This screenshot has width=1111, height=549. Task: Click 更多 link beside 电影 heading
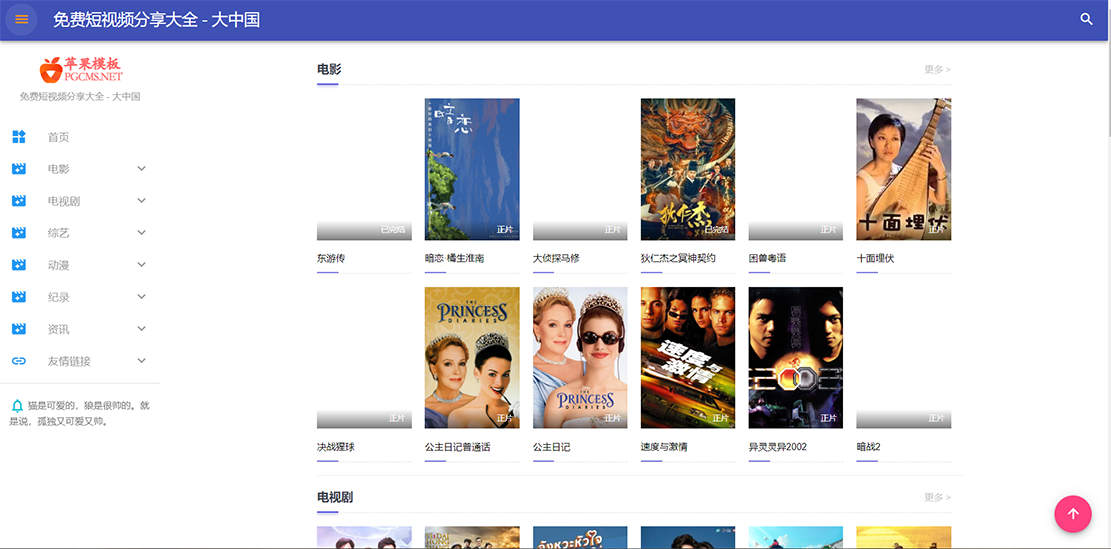point(937,70)
